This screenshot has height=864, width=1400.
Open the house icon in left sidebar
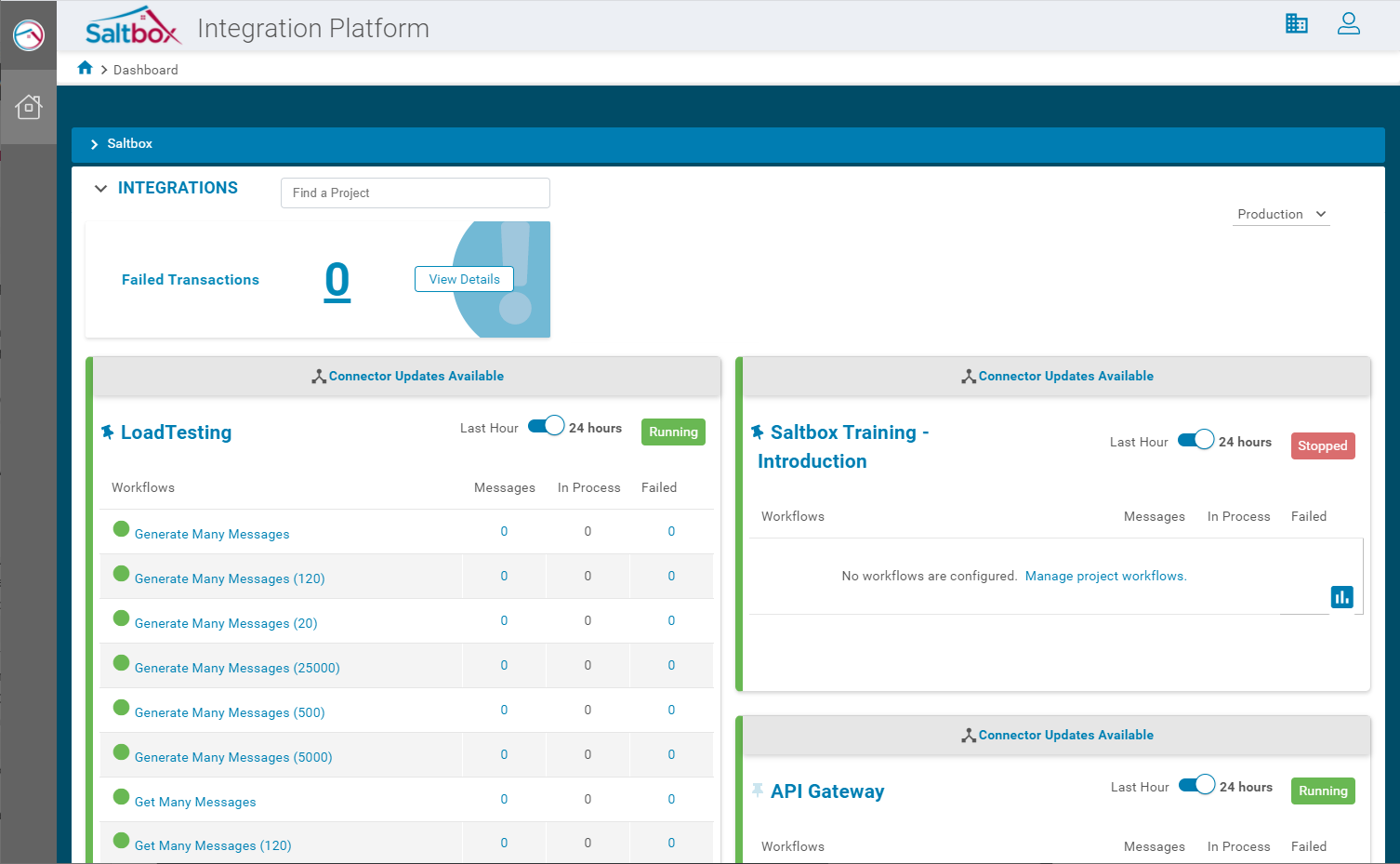click(29, 107)
